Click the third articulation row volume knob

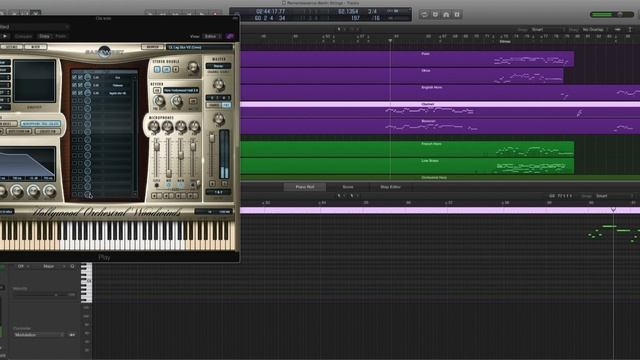pyautogui.click(x=87, y=93)
